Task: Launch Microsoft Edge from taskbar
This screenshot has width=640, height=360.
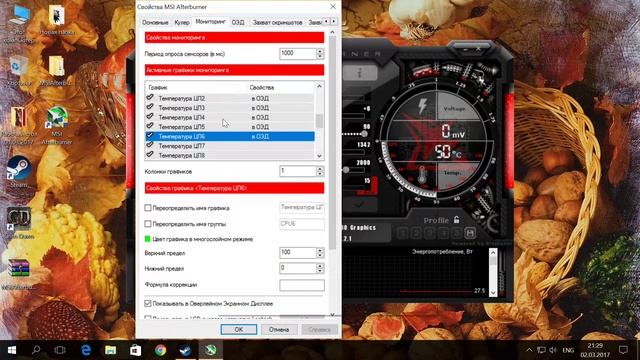Action: 86,350
